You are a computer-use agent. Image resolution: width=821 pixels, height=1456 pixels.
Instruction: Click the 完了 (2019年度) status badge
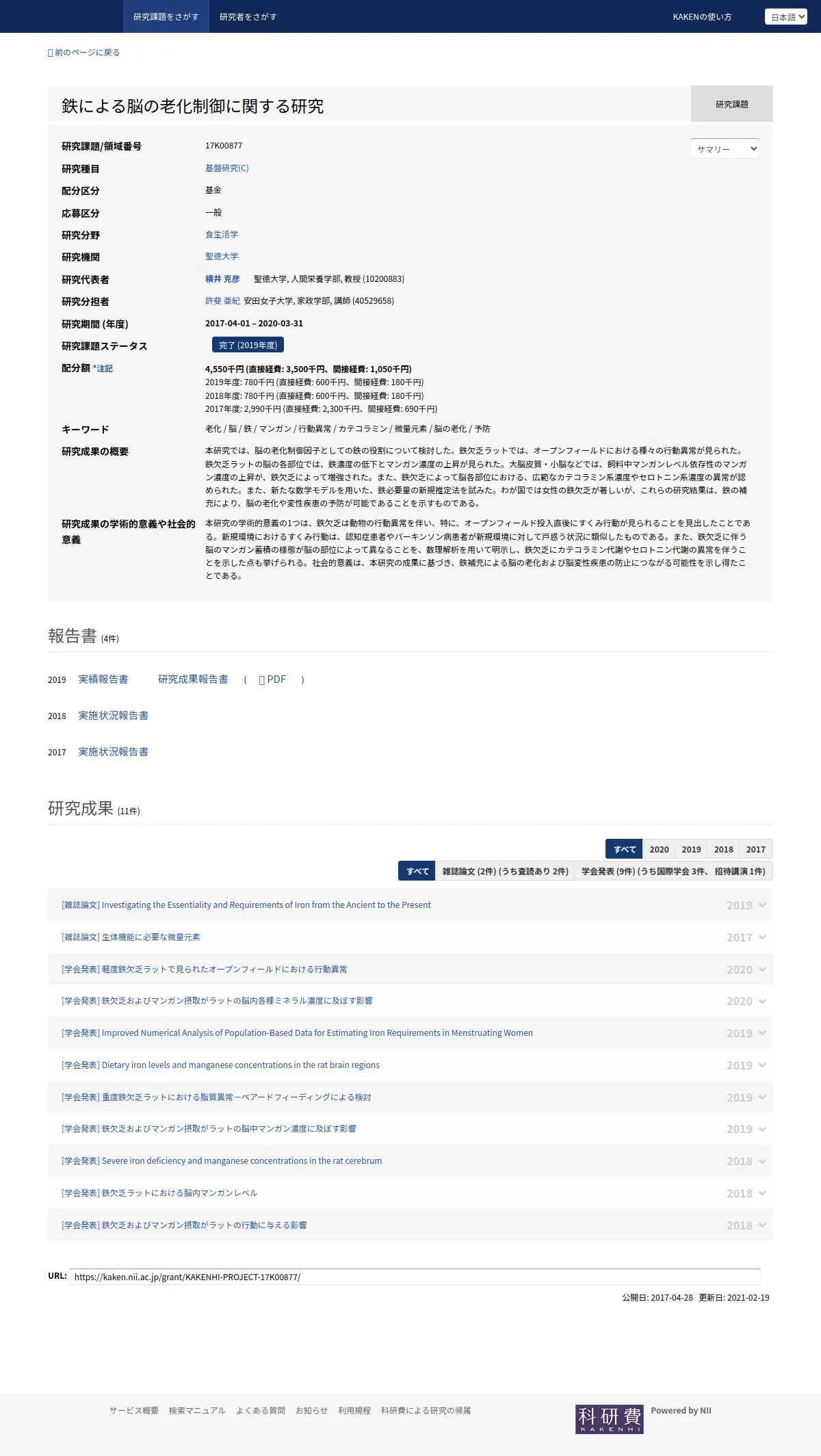pyautogui.click(x=248, y=345)
